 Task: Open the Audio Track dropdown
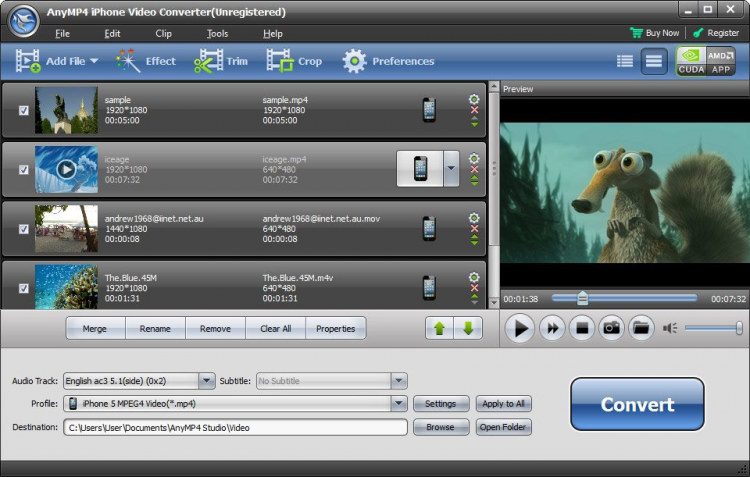coord(206,381)
